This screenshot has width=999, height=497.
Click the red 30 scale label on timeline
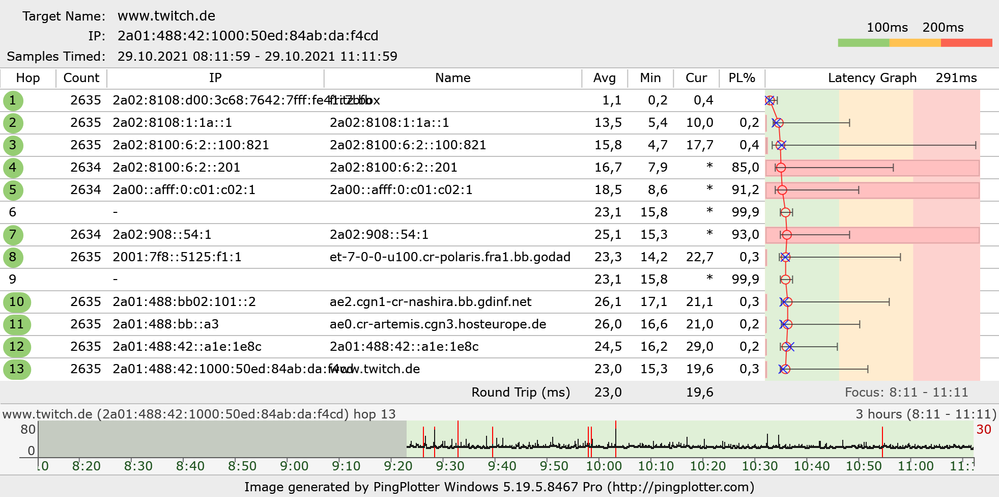[984, 430]
